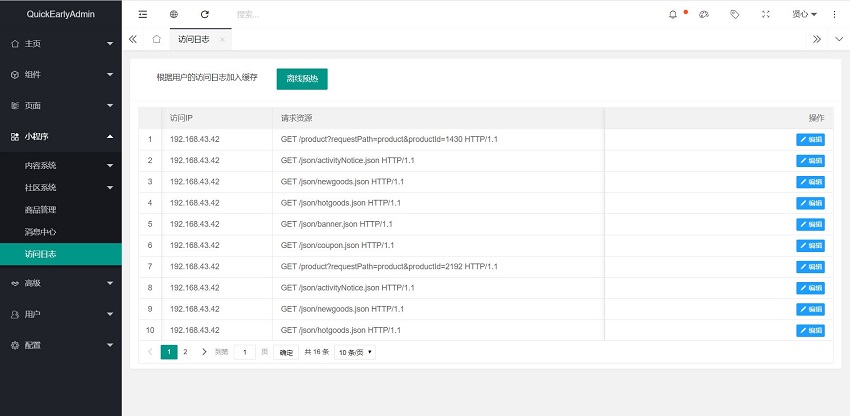Edit row 10 hotgoods.json entry
This screenshot has width=850, height=416.
[x=810, y=330]
